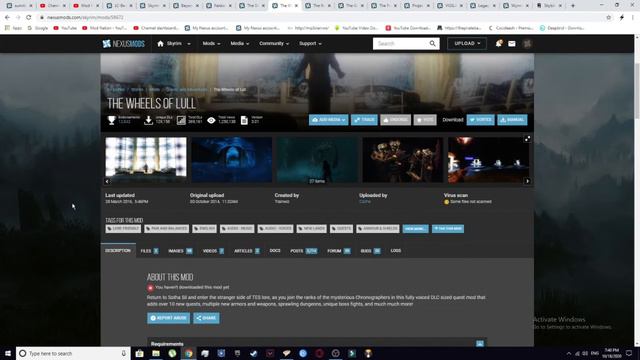Collapse the Requirements section
Image resolution: width=640 pixels, height=360 pixels.
coord(480,344)
